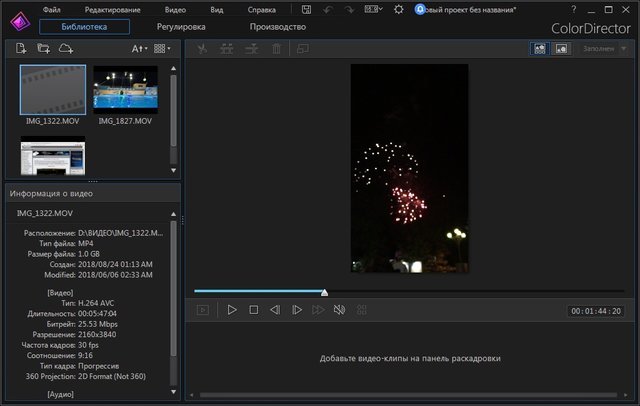Toggle the audio mute speaker icon
The image size is (640, 406).
340,310
